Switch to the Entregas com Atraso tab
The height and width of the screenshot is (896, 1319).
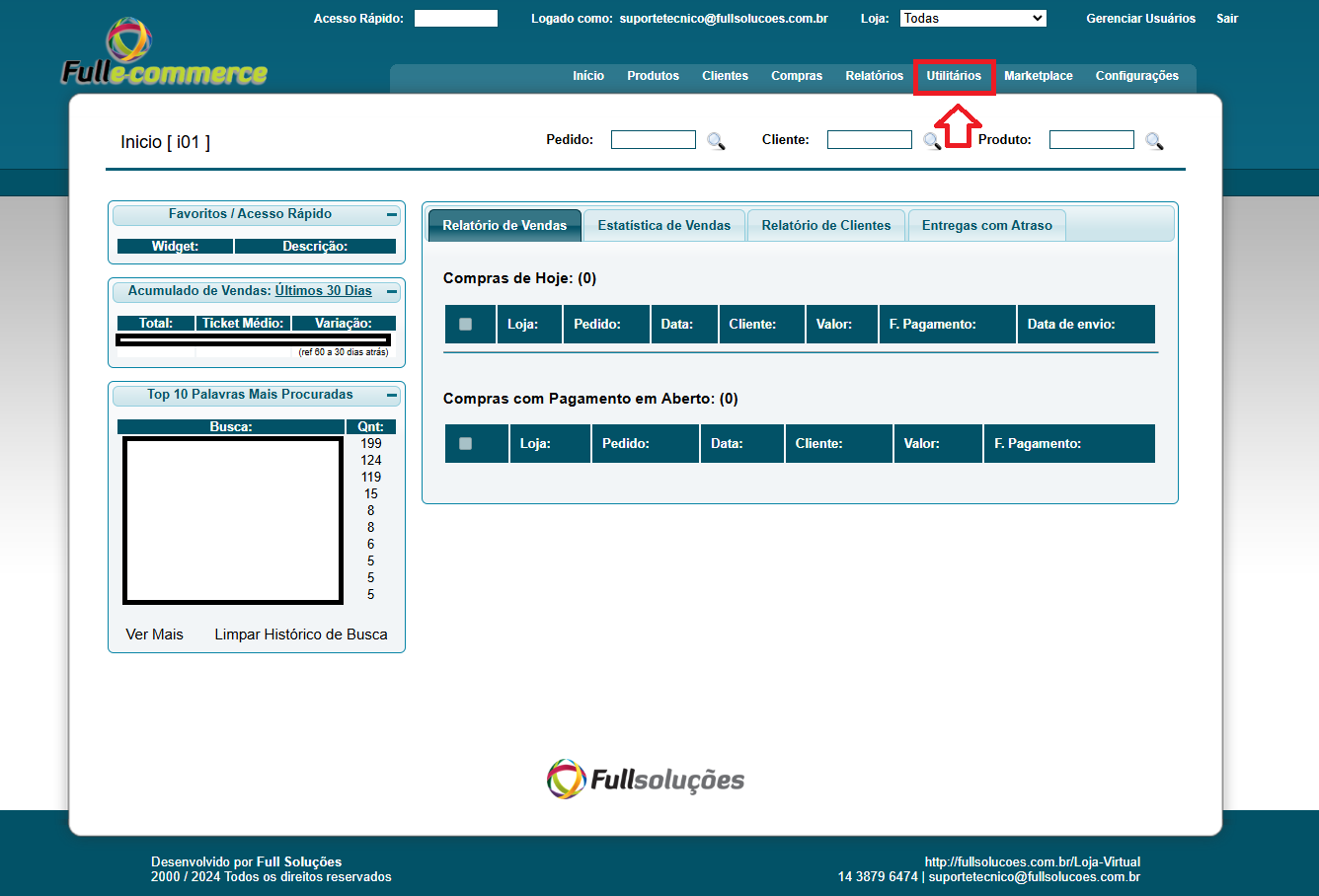(987, 225)
